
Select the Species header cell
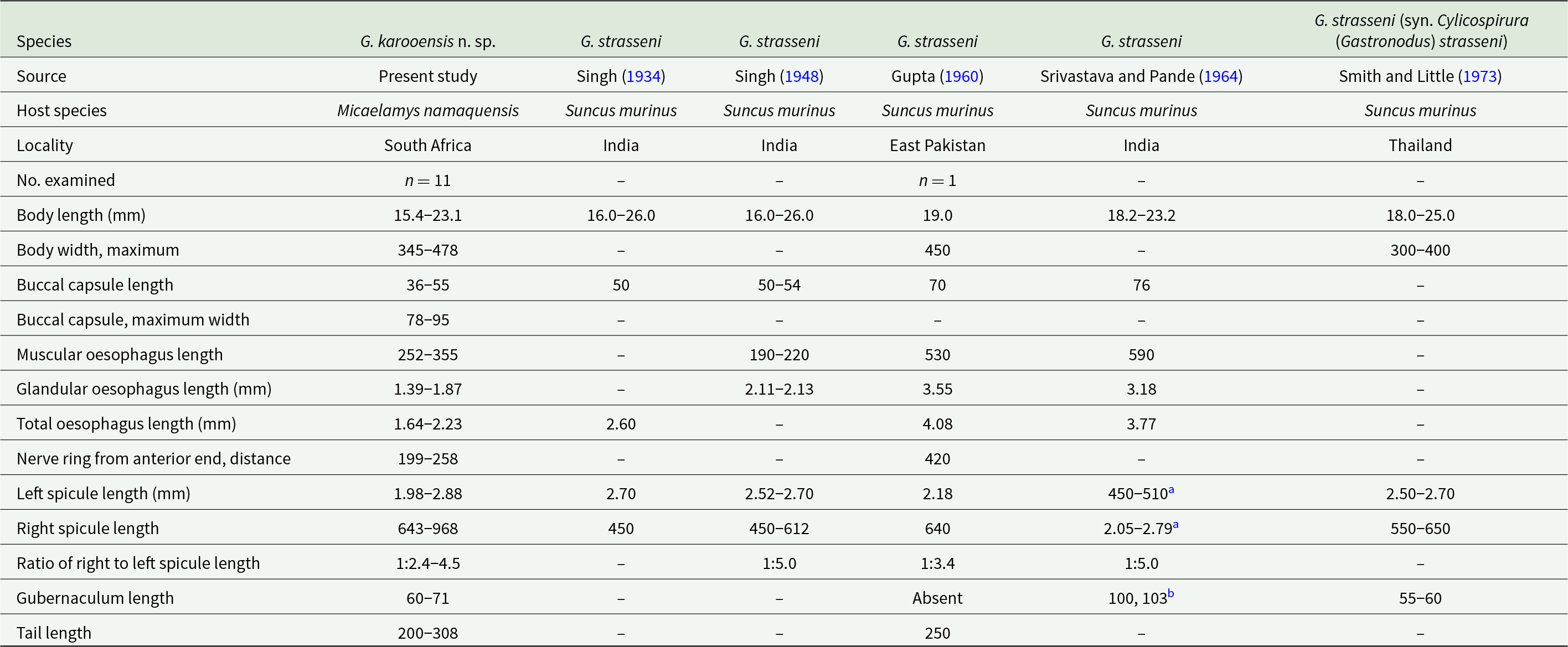tap(44, 42)
